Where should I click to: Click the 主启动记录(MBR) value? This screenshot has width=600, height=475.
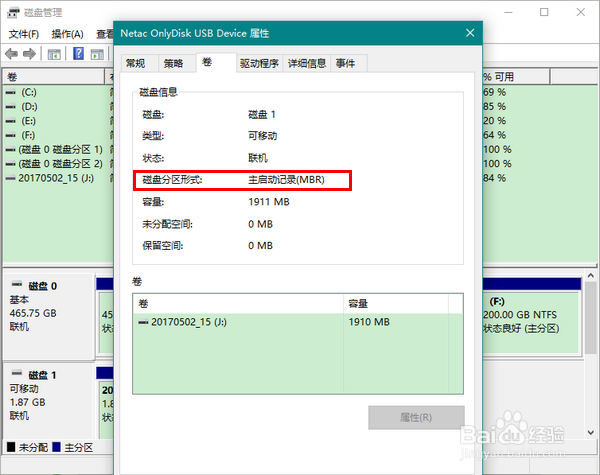click(x=286, y=180)
